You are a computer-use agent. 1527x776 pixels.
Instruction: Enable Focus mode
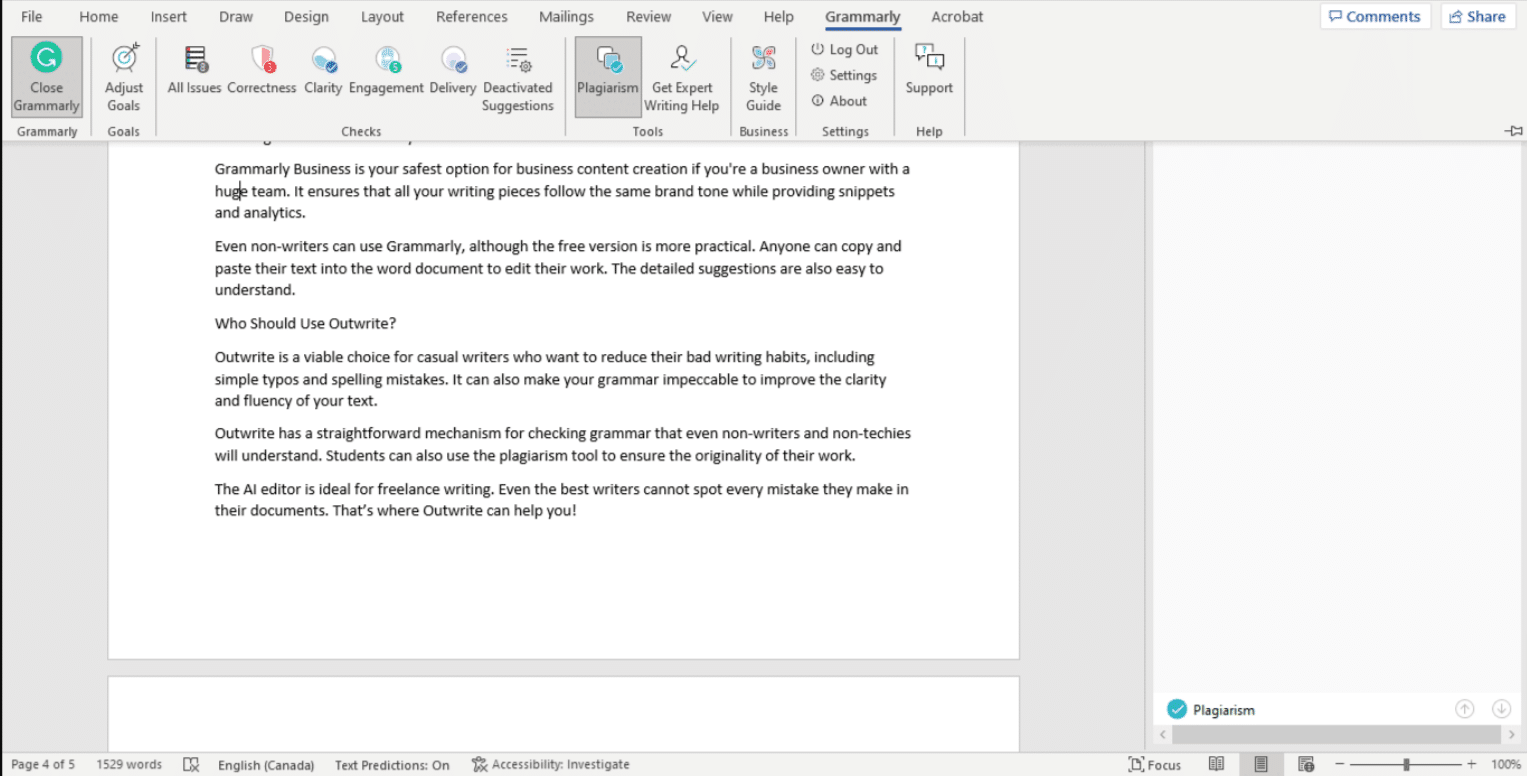[x=1155, y=764]
